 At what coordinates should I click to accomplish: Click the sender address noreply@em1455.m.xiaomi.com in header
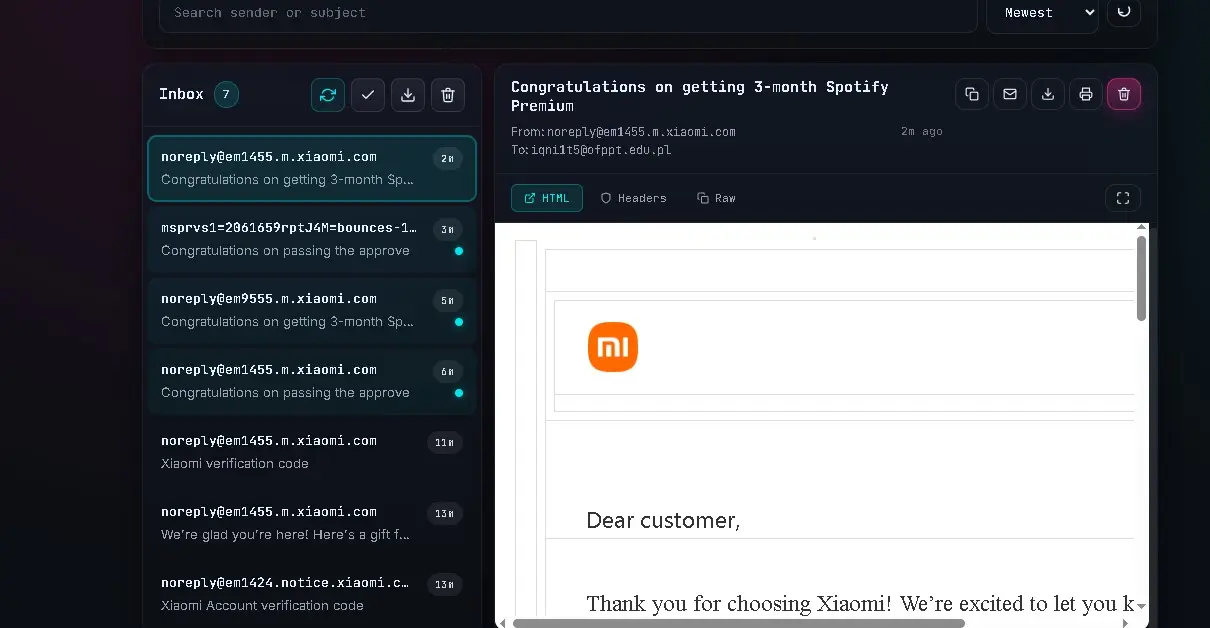click(x=641, y=132)
